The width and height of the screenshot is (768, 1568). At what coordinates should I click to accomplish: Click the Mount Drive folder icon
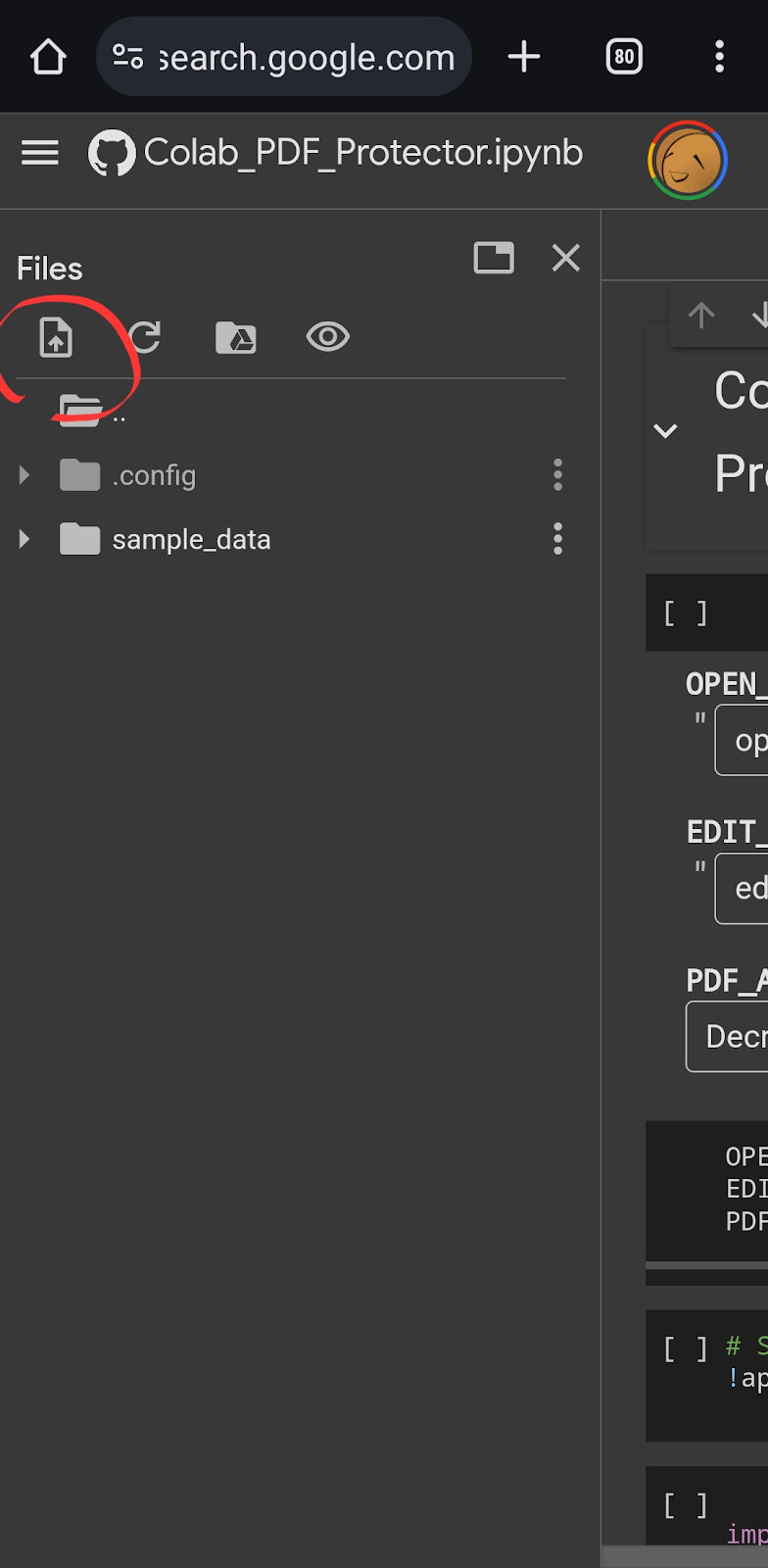click(235, 338)
